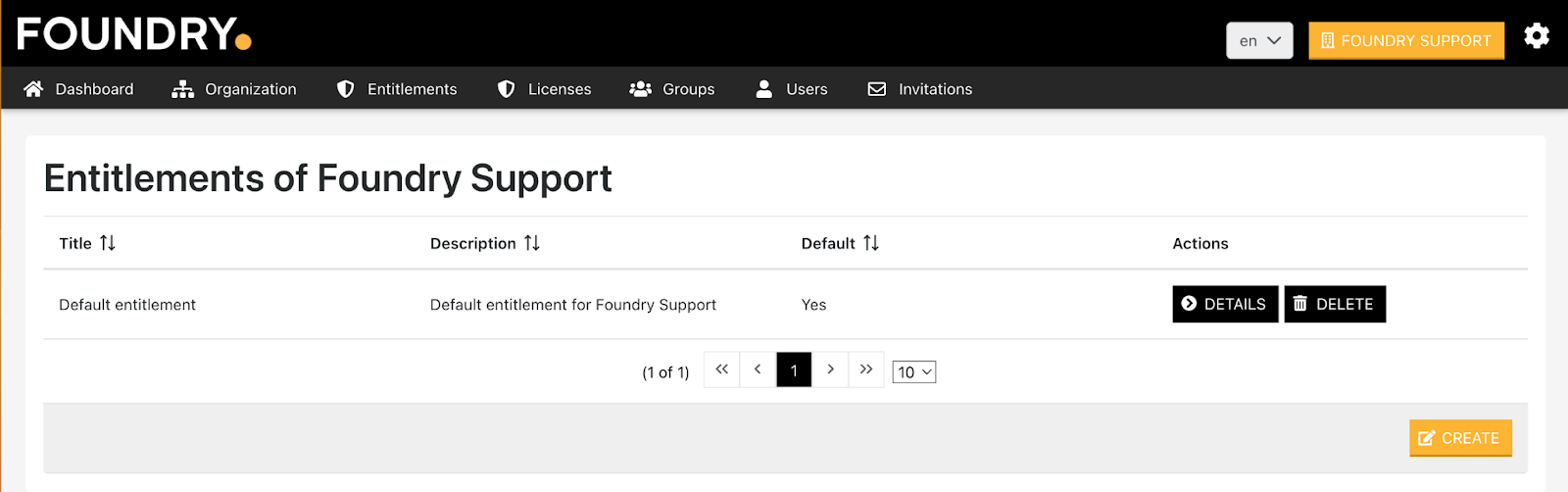Screen dimensions: 1568x492
Task: Open the en language dropdown
Action: point(1259,40)
